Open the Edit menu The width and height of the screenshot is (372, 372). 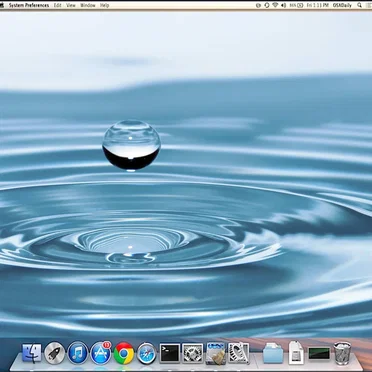[57, 5]
